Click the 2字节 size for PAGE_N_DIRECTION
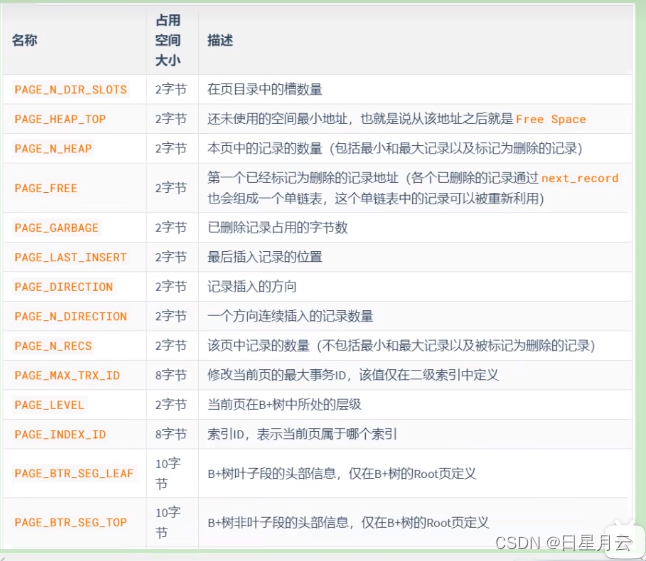This screenshot has height=561, width=646. click(x=171, y=316)
